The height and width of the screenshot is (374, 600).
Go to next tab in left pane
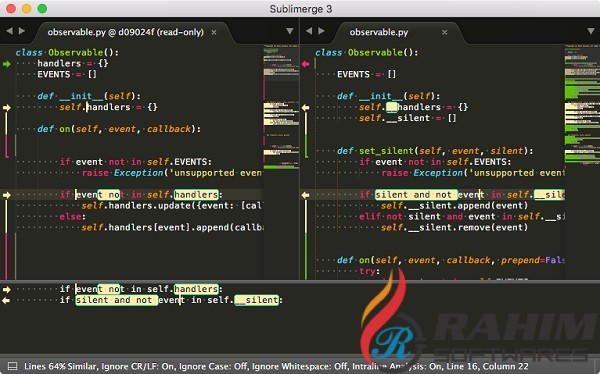click(x=22, y=31)
